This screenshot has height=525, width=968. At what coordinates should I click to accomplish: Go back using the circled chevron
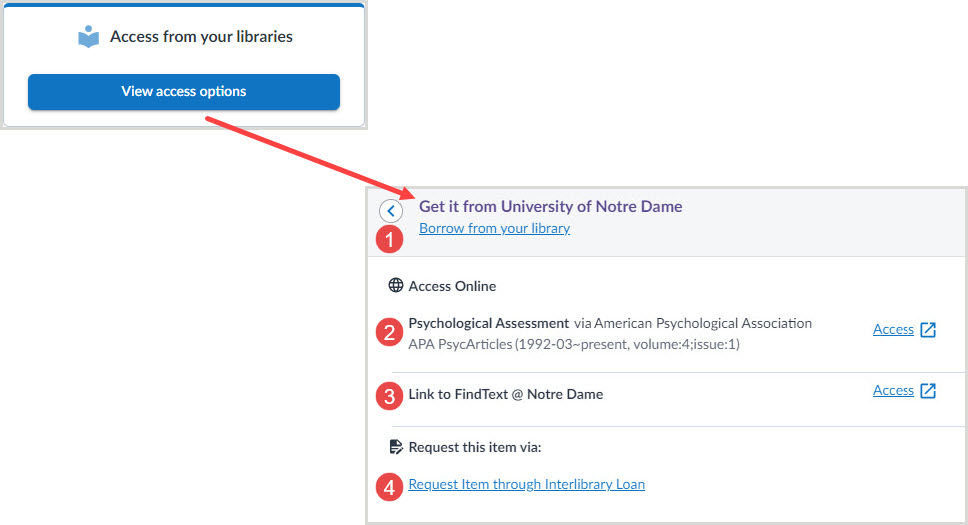click(391, 211)
